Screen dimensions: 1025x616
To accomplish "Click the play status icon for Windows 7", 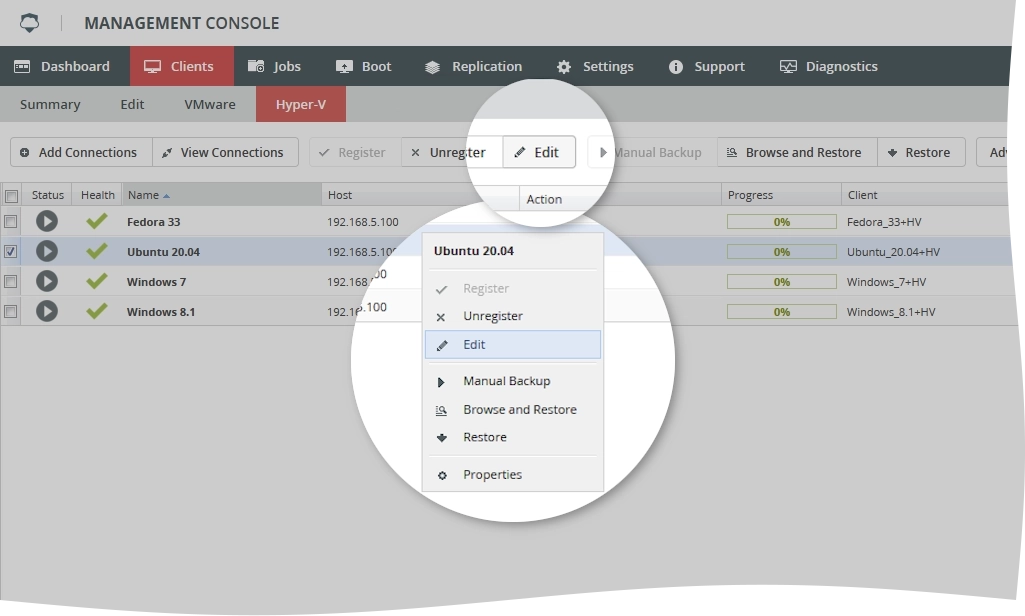I will 46,281.
